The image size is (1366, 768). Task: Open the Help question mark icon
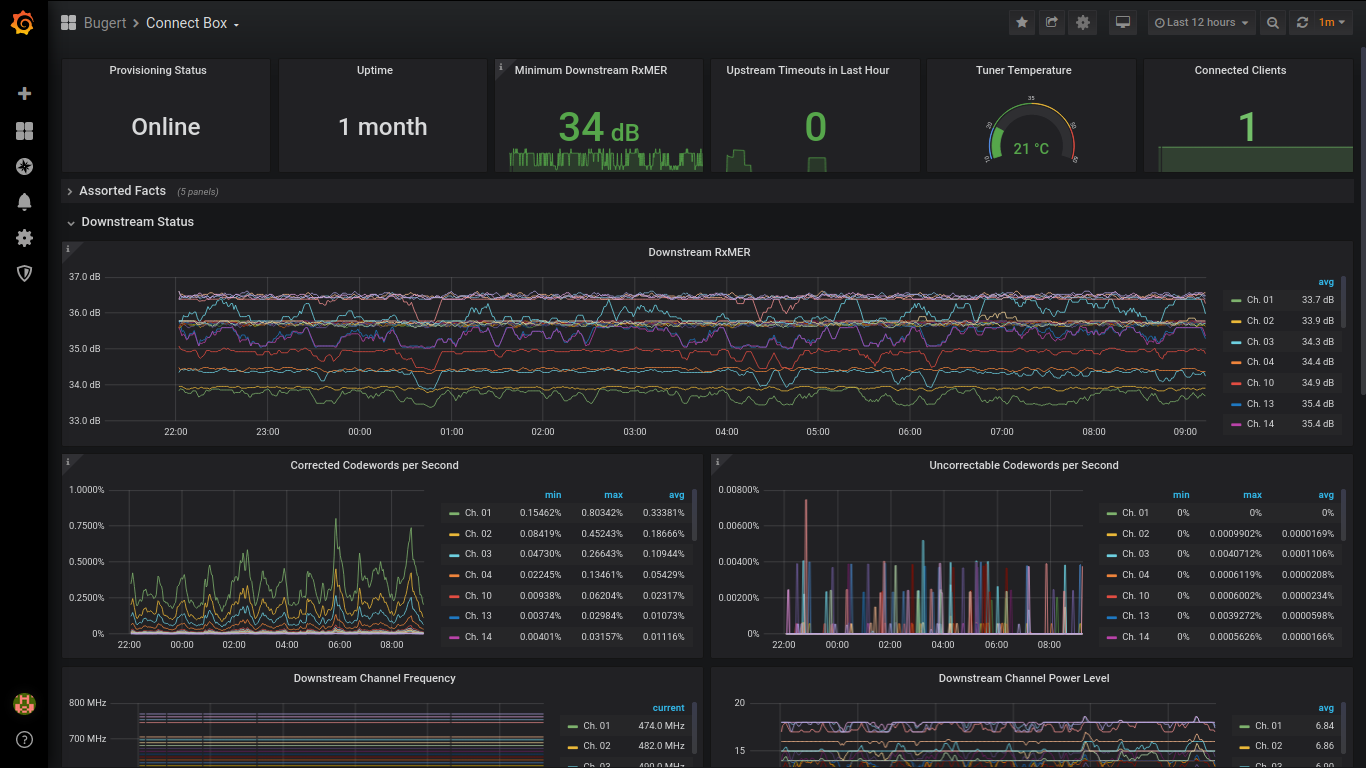coord(24,740)
